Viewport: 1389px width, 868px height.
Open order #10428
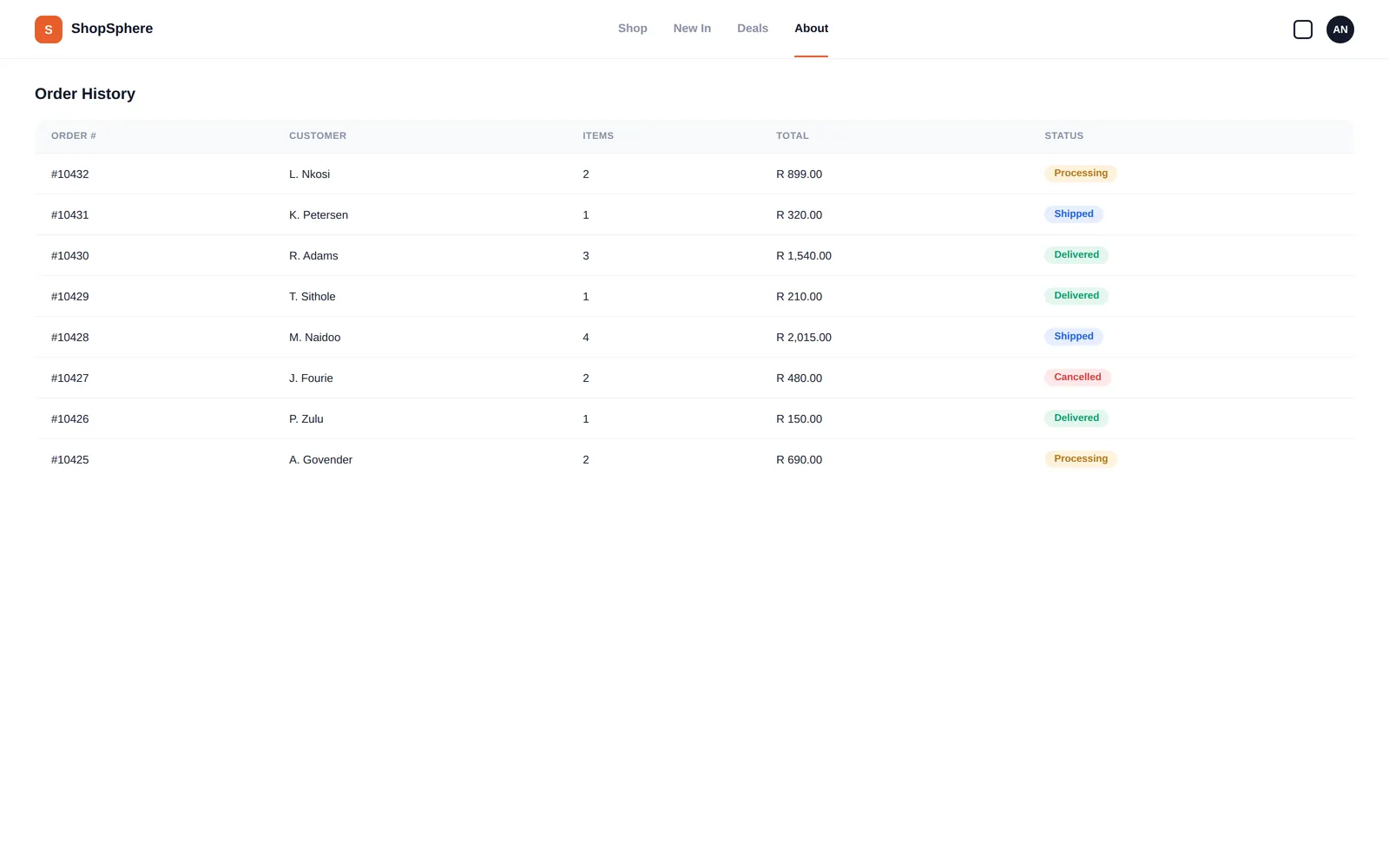pos(69,338)
